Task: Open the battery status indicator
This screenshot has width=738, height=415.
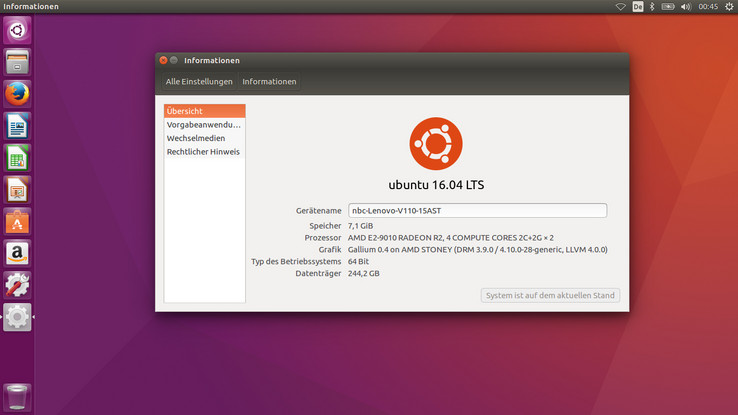Action: (668, 7)
